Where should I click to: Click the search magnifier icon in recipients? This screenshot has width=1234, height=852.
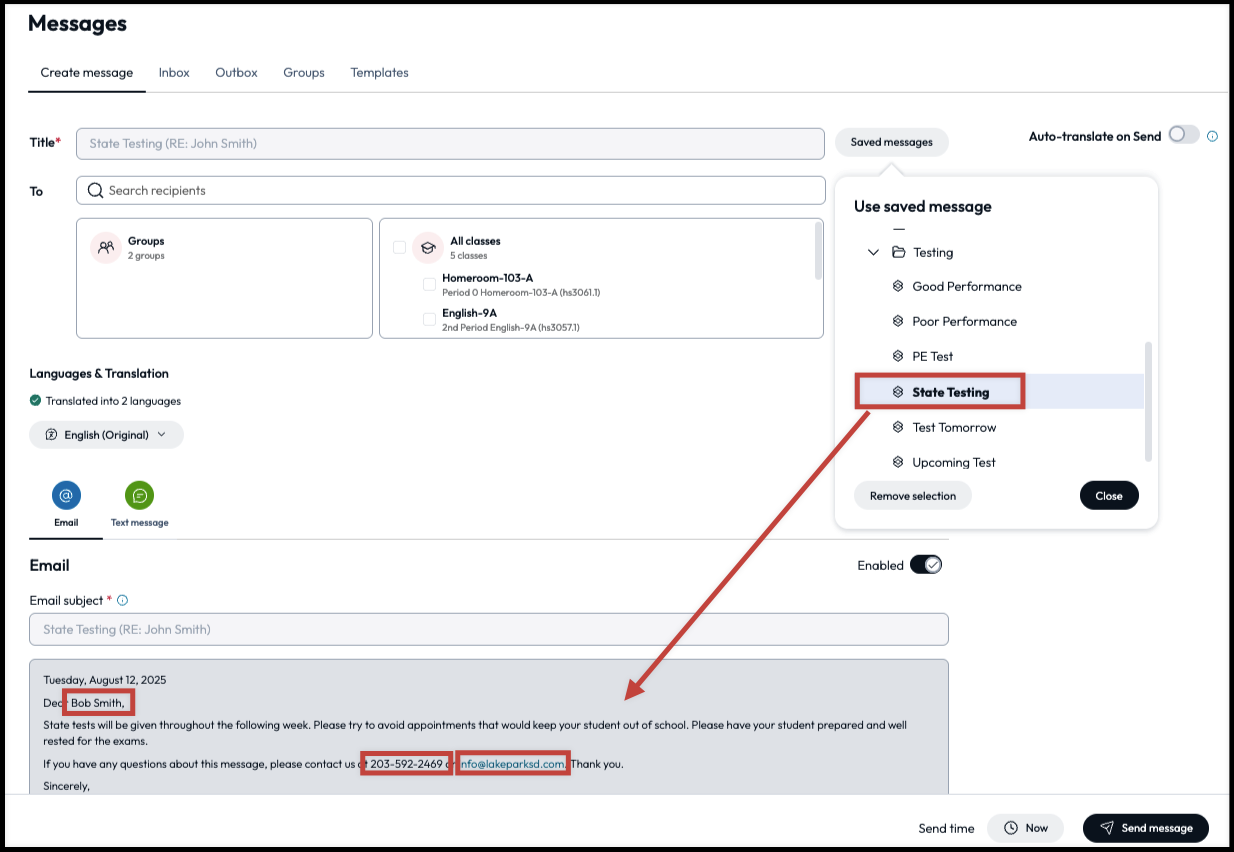coord(95,190)
